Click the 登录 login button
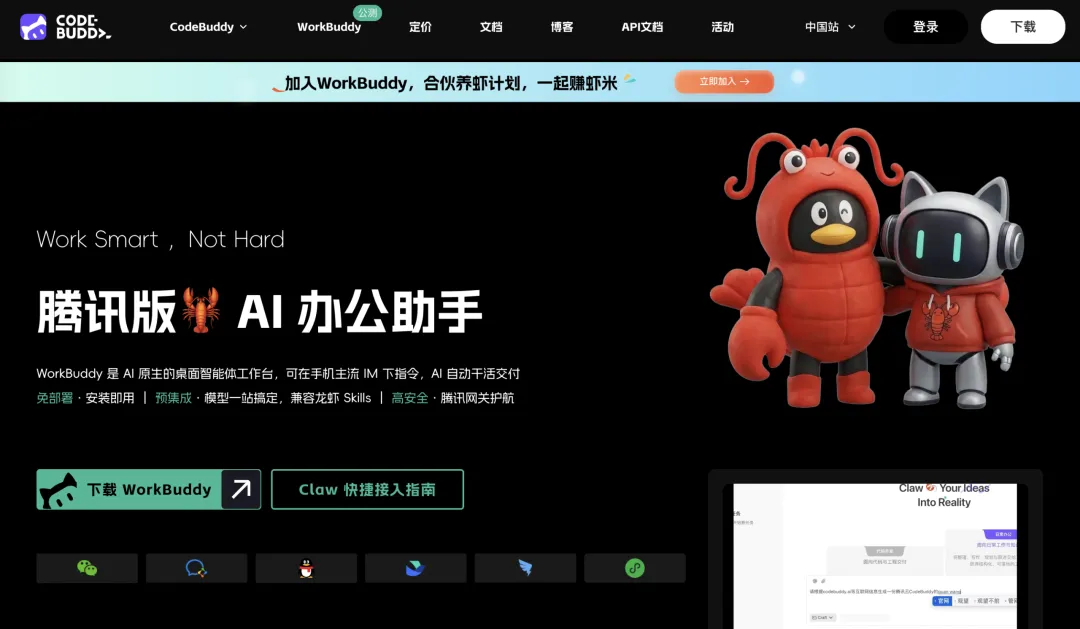 point(926,27)
